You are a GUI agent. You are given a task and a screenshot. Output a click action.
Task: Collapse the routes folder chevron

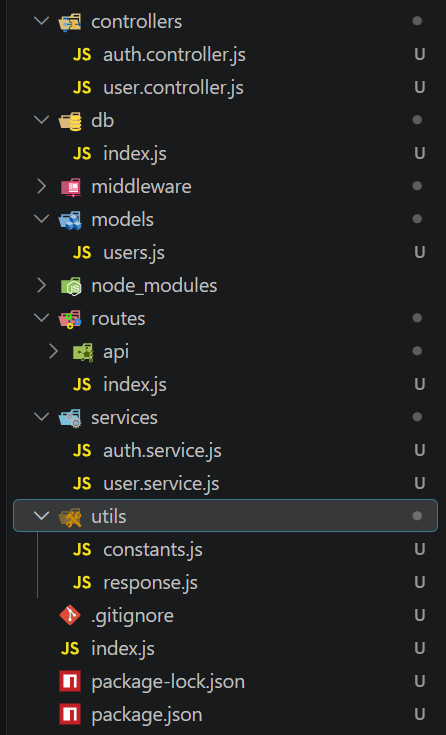pos(42,317)
